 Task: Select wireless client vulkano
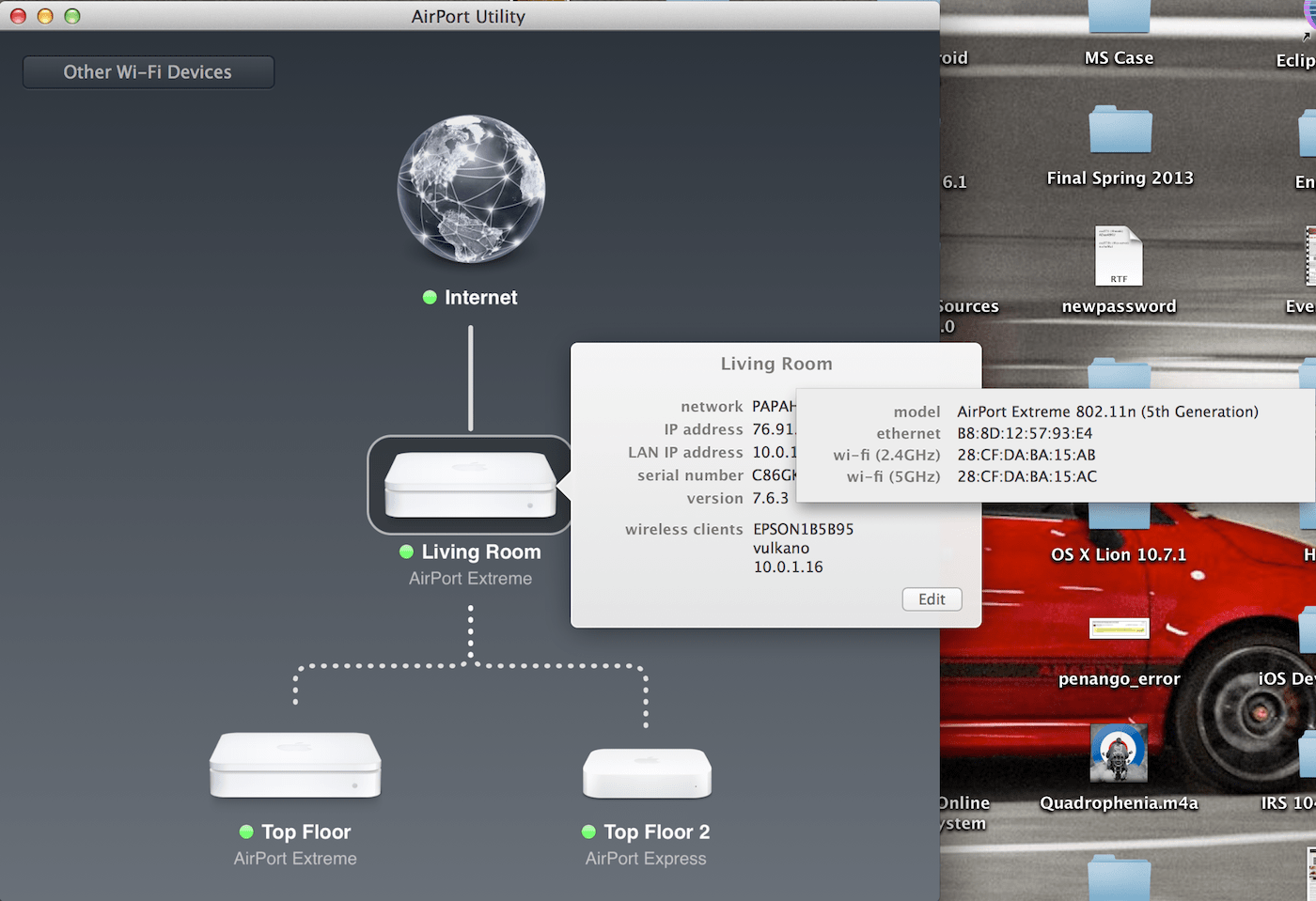[780, 548]
